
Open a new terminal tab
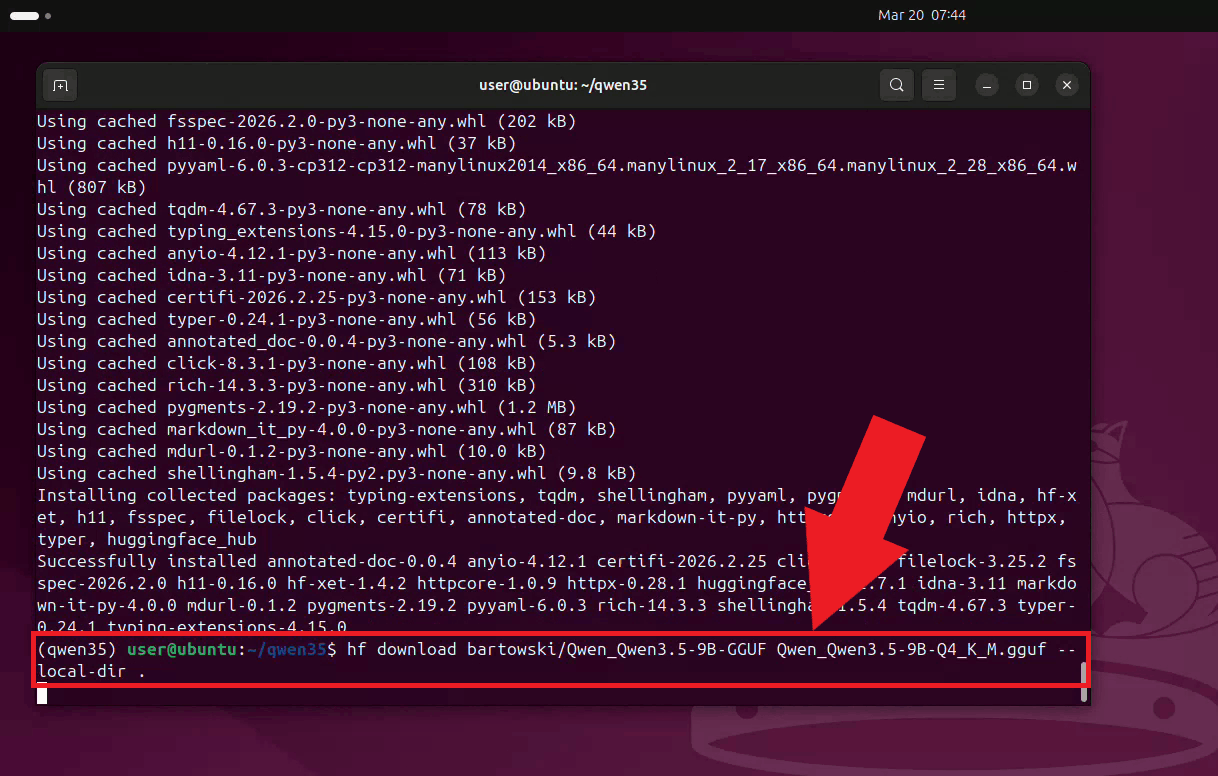tap(60, 85)
